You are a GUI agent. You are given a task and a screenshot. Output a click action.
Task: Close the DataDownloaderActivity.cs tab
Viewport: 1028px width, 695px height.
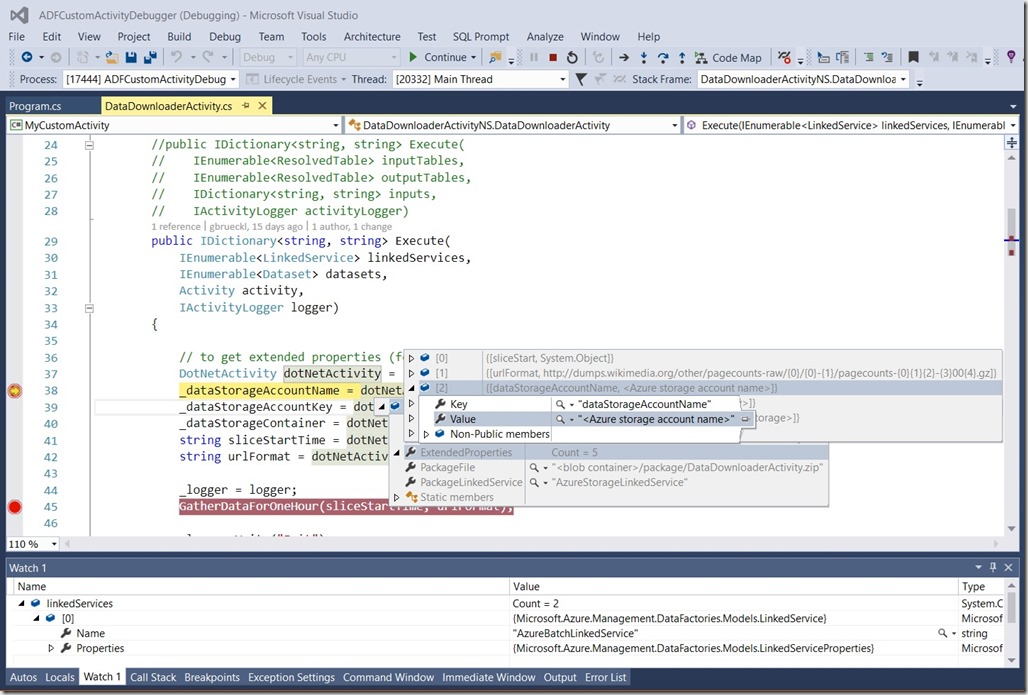pos(262,106)
